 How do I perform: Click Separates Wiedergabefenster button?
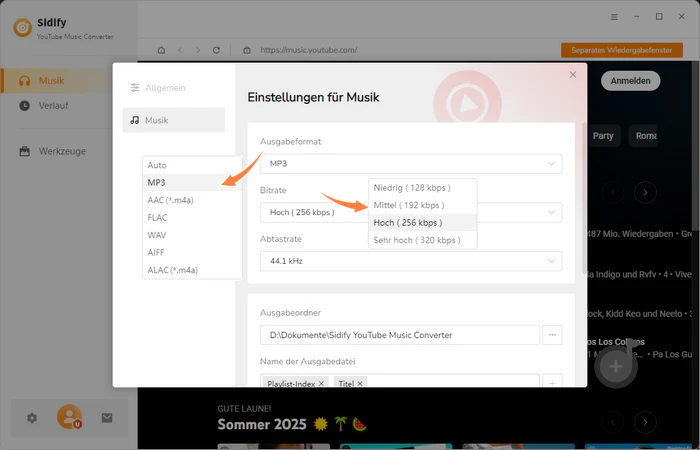[x=621, y=50]
